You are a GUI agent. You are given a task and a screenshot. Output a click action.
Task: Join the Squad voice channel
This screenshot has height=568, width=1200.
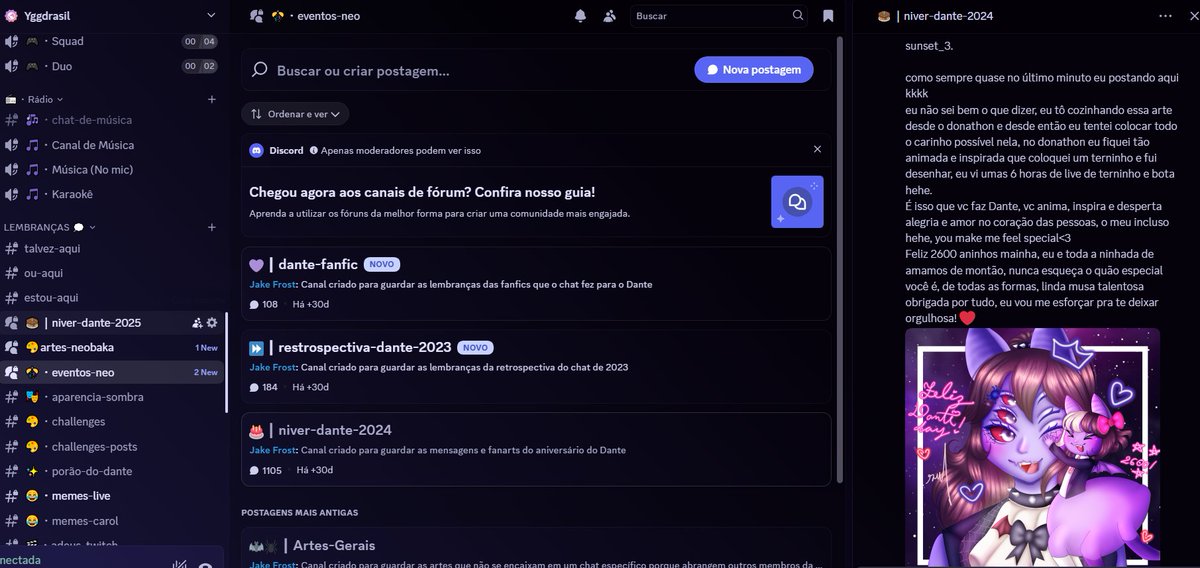(x=110, y=41)
